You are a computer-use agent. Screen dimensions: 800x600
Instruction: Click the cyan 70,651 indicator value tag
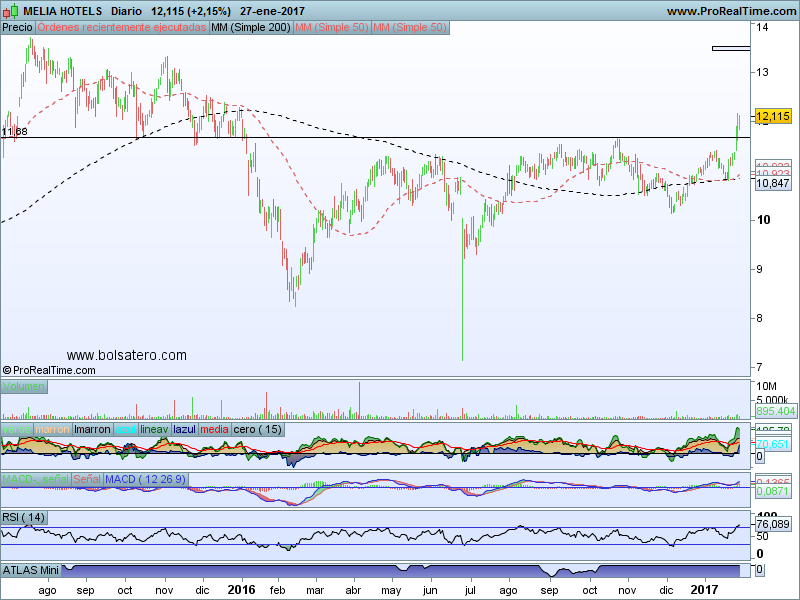[x=774, y=444]
